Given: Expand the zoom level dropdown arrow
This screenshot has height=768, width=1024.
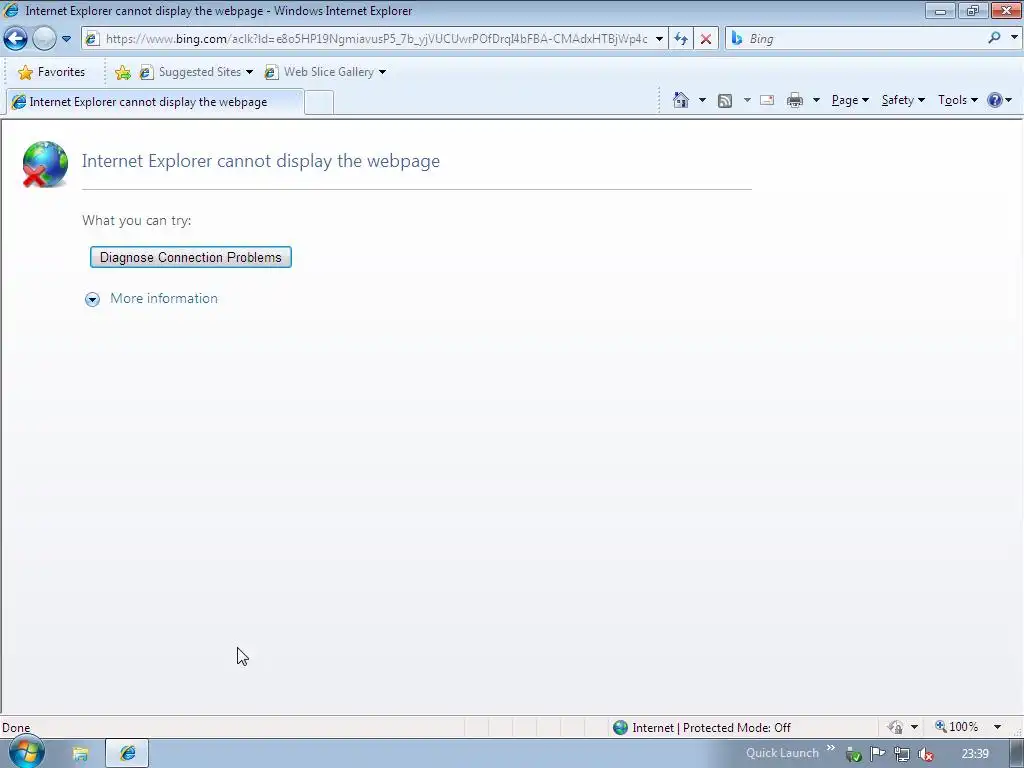Looking at the screenshot, I should (997, 727).
